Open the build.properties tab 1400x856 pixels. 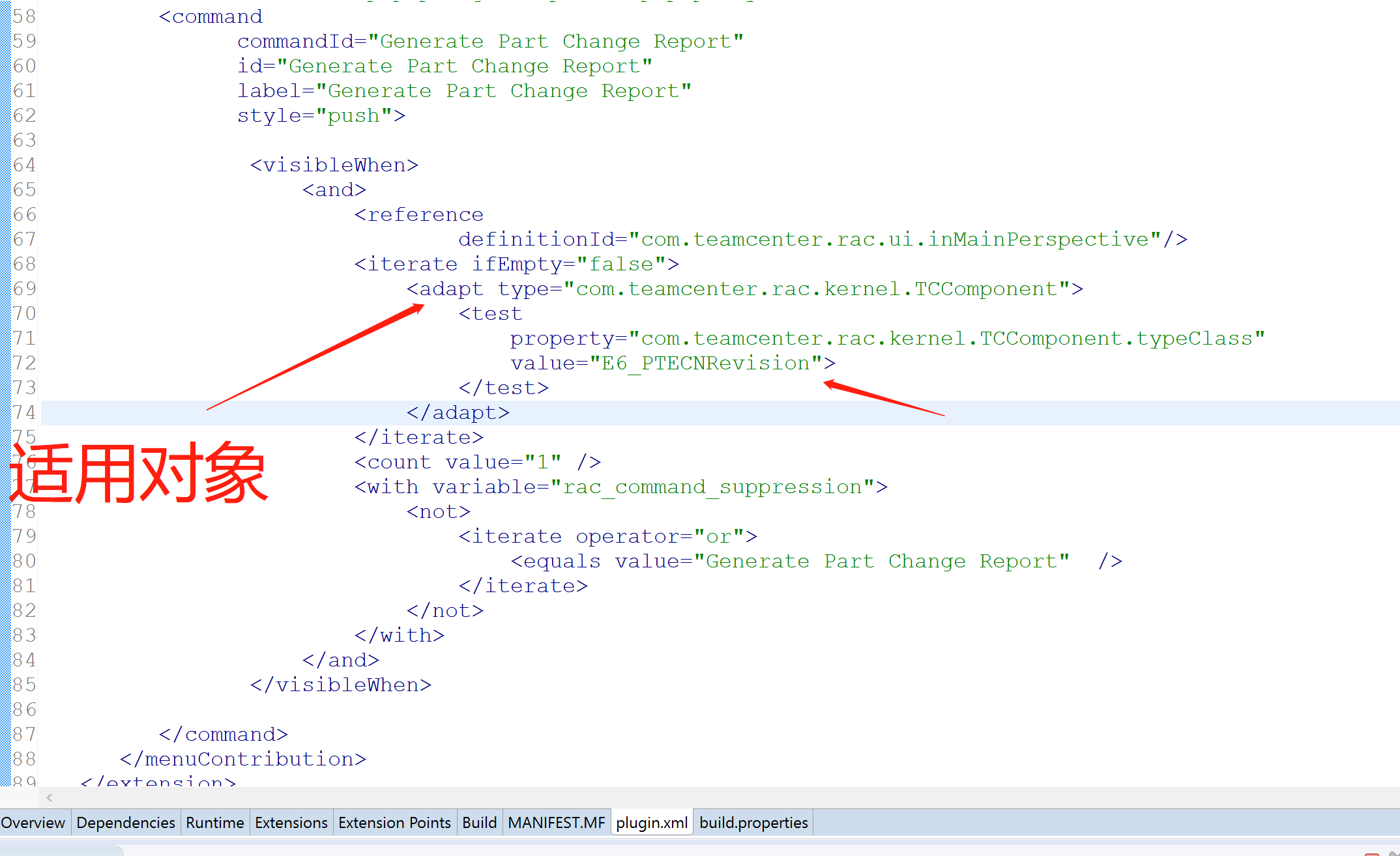point(753,823)
